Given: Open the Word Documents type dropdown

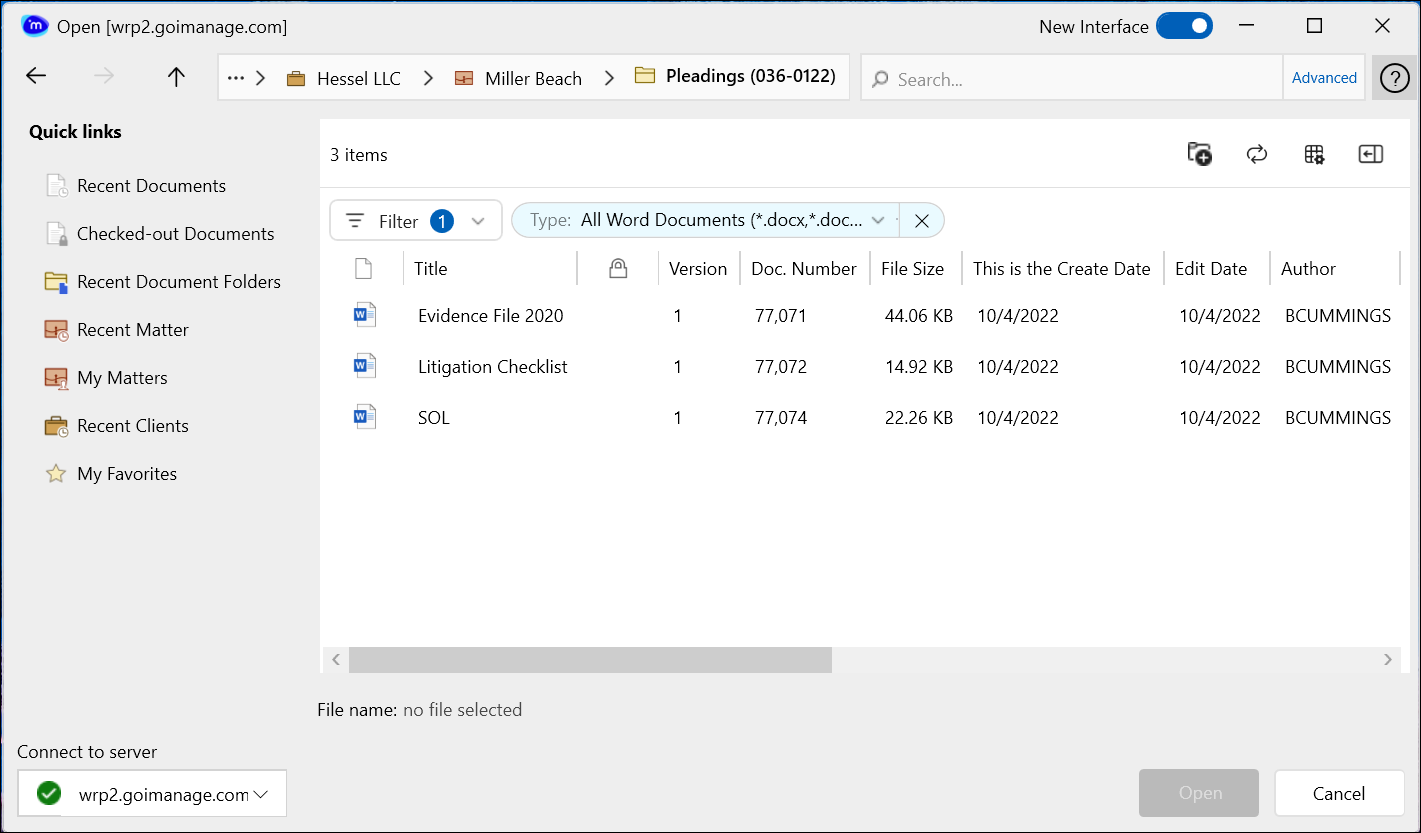Looking at the screenshot, I should 877,220.
